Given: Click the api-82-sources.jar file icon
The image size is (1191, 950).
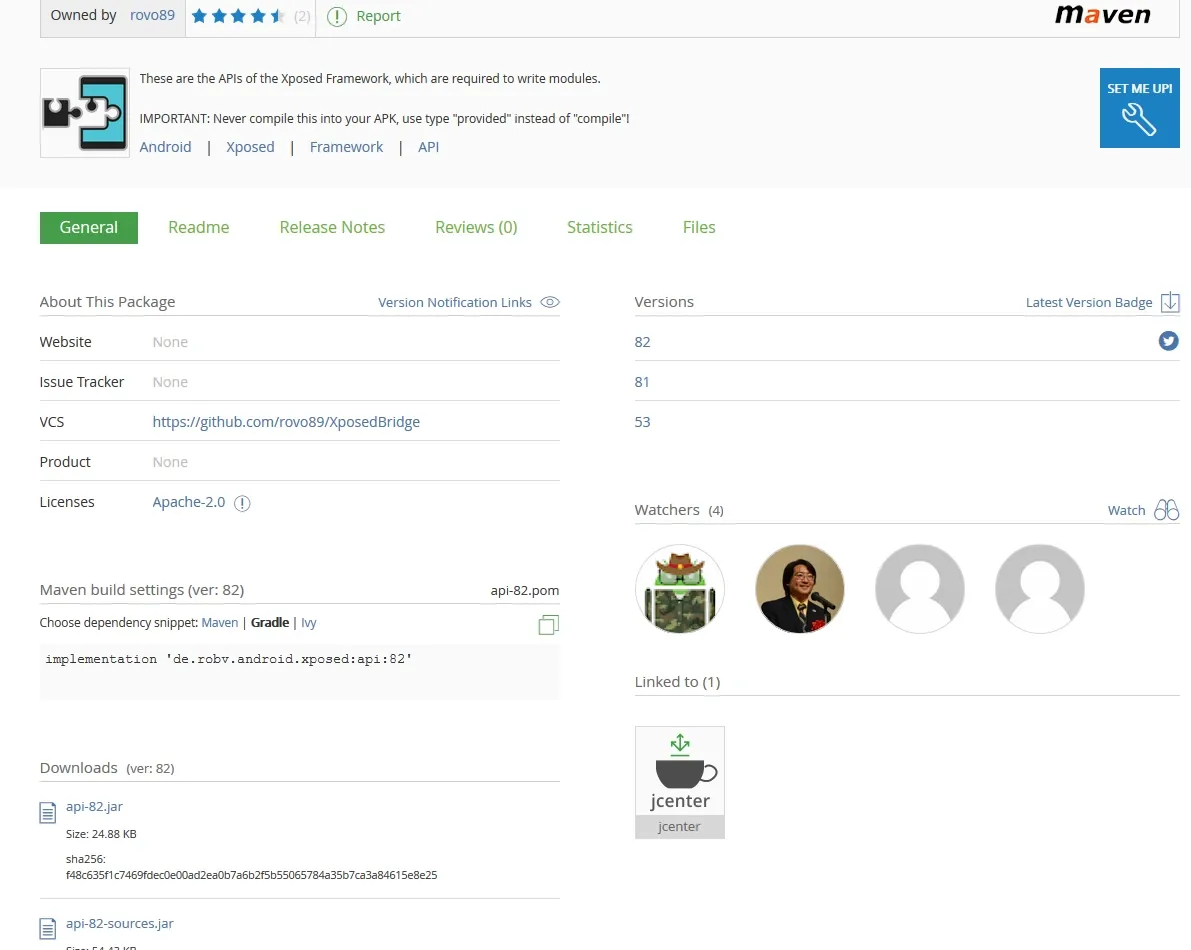Looking at the screenshot, I should [47, 928].
